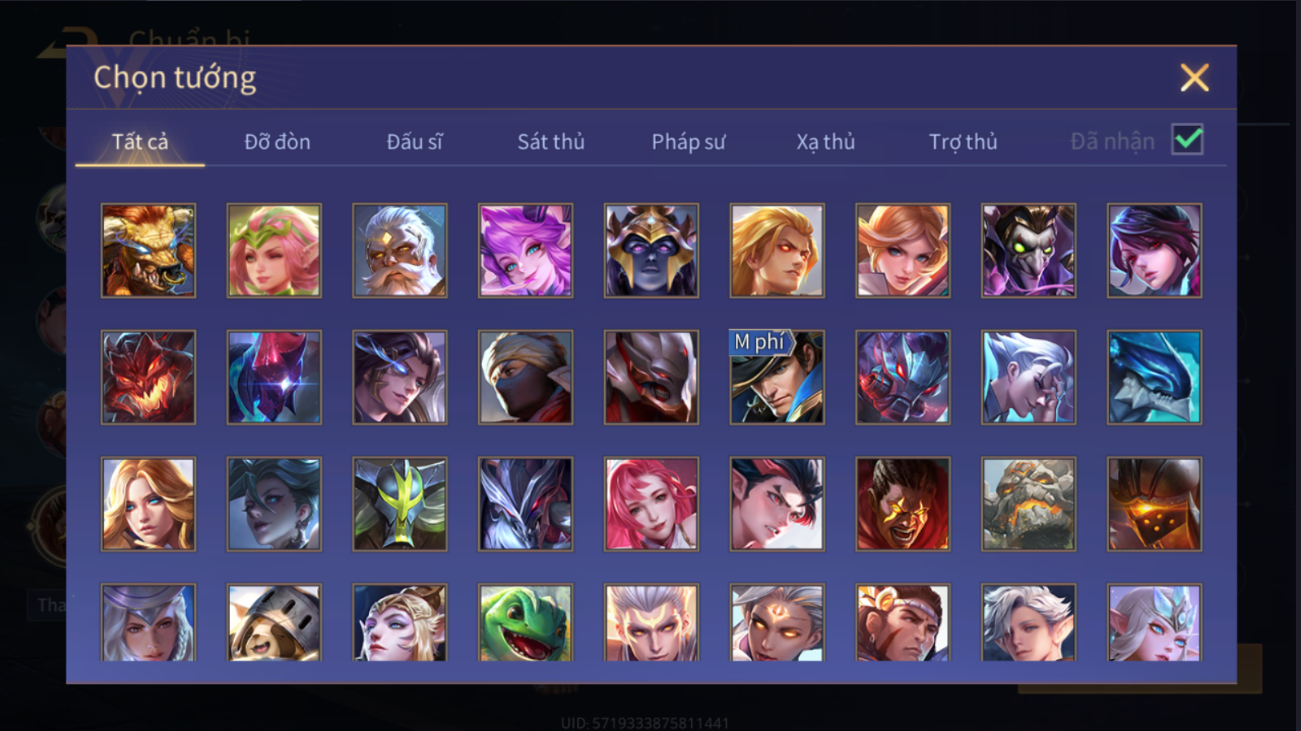Pick the purple-haired girl hero portrait
Screen dimensions: 1301x731
[x=525, y=251]
